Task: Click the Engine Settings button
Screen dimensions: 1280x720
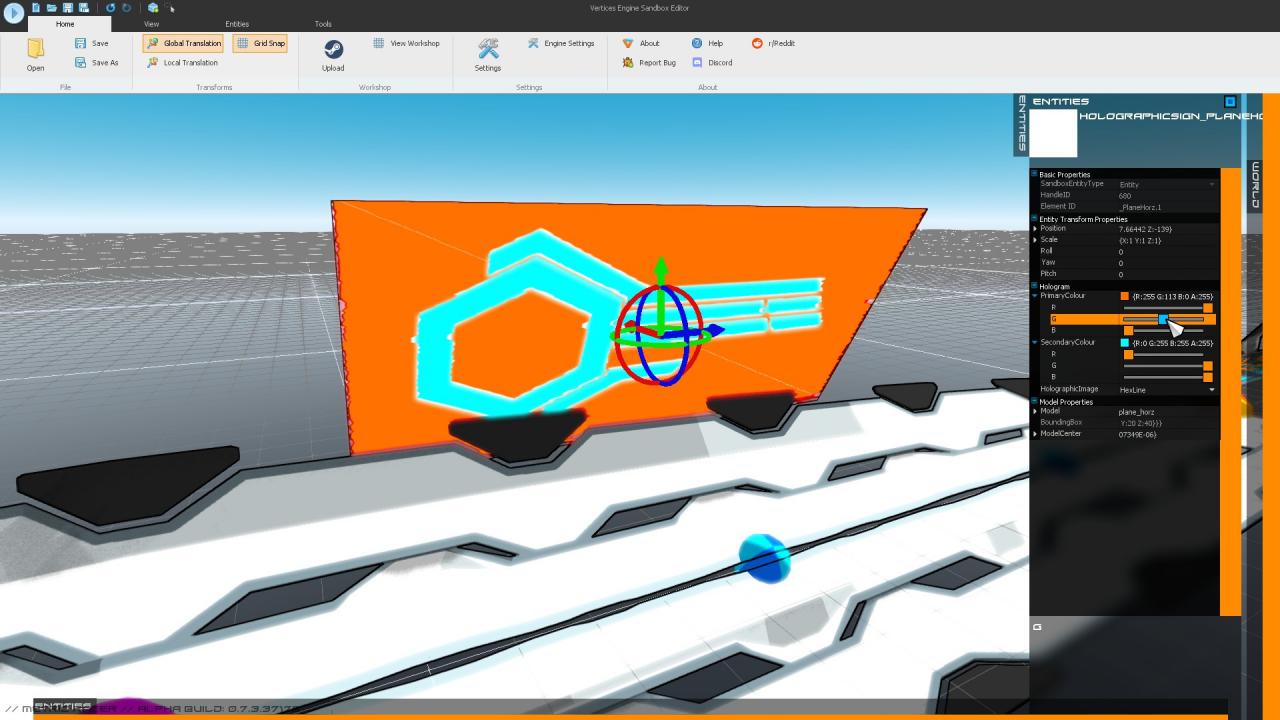Action: click(560, 43)
